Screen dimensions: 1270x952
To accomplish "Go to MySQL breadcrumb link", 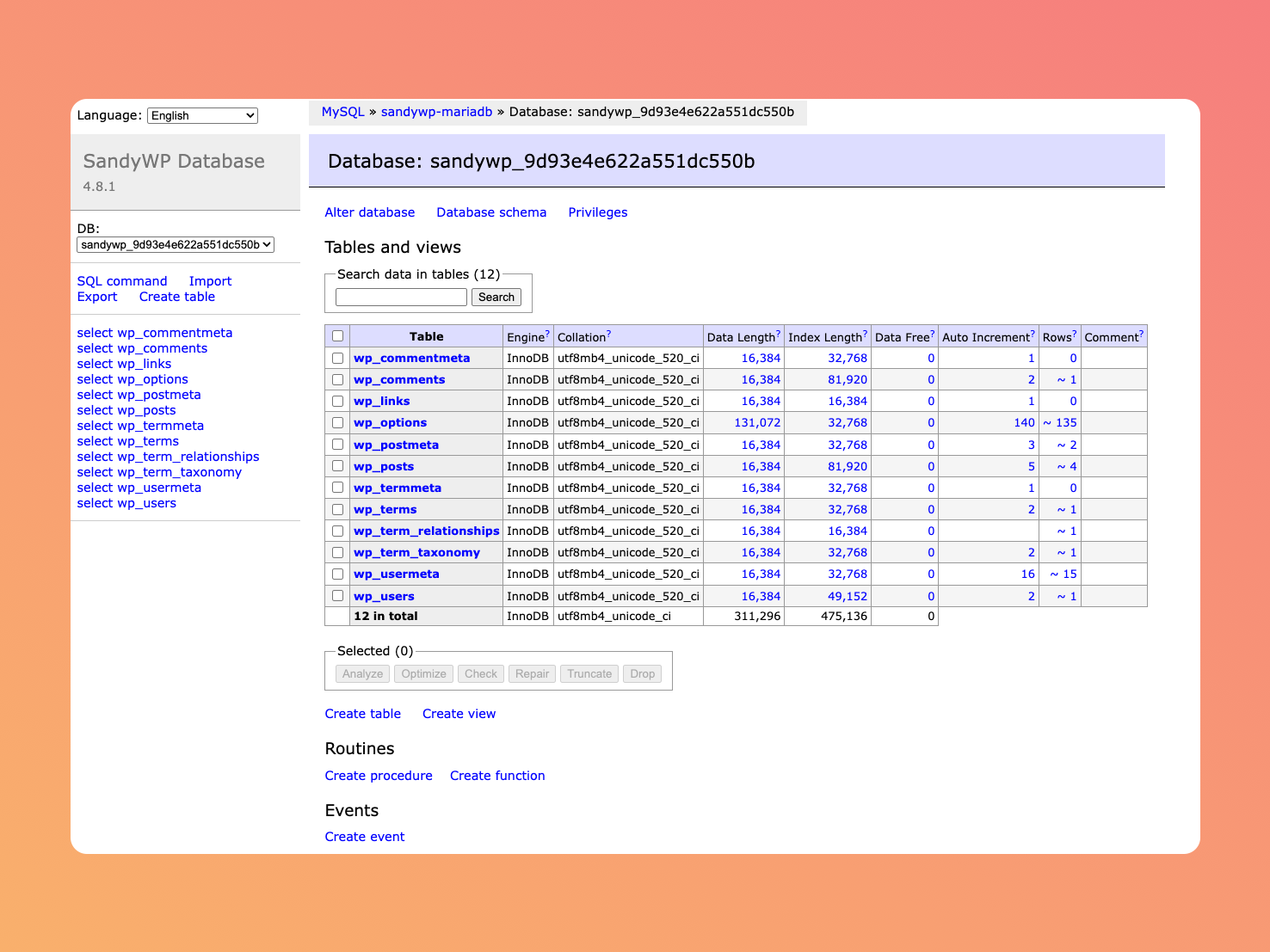I will point(343,112).
